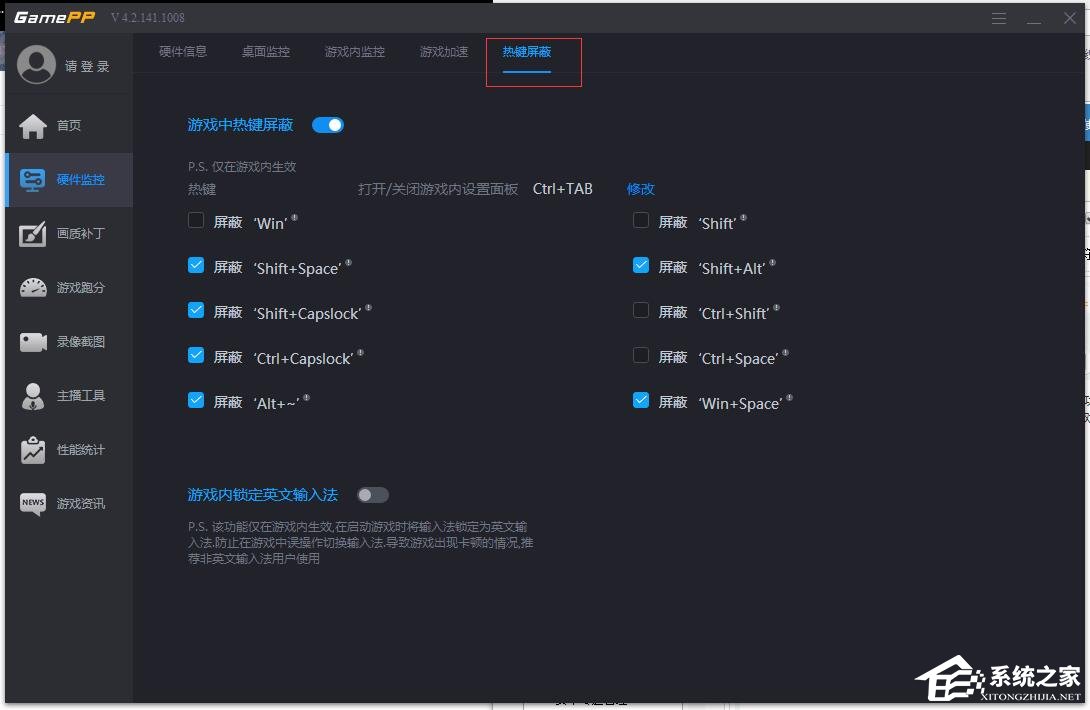Open the 录像截图 recording tool
Screen dimensions: 1090x710
67,341
